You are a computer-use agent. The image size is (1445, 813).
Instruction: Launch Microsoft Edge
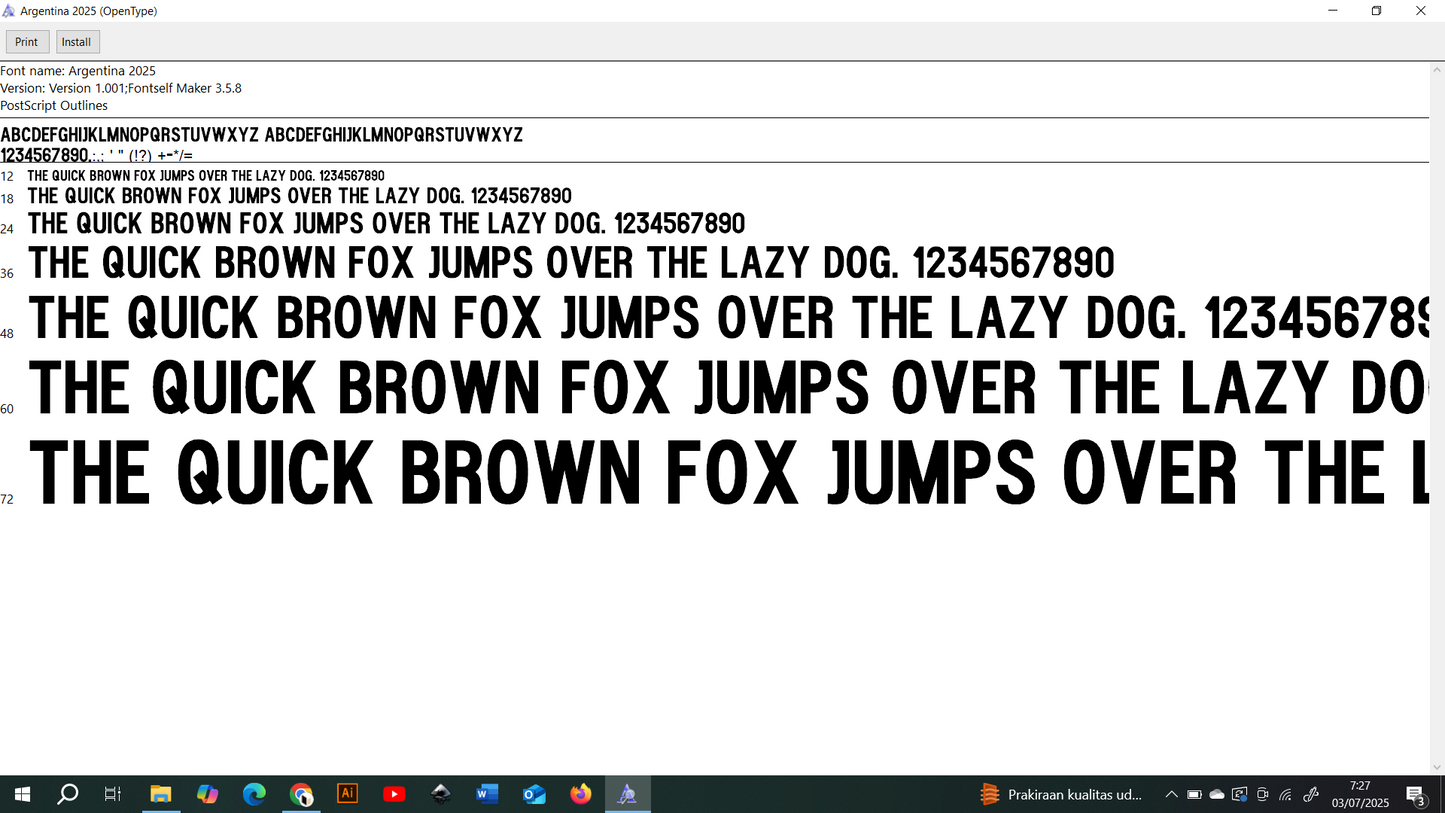click(254, 794)
